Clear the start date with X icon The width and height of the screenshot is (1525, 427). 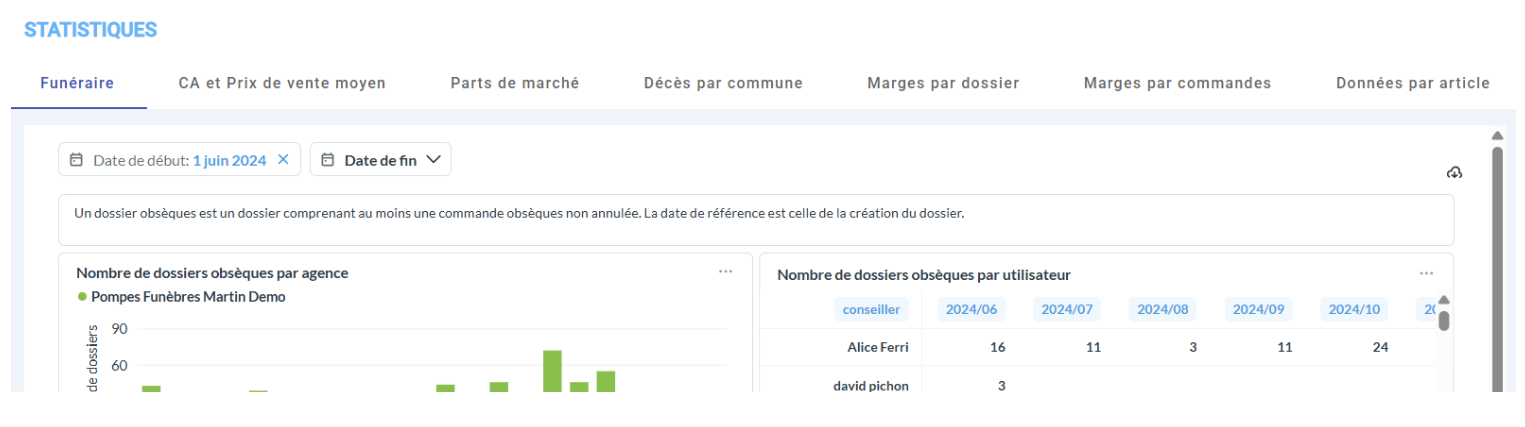coord(283,160)
